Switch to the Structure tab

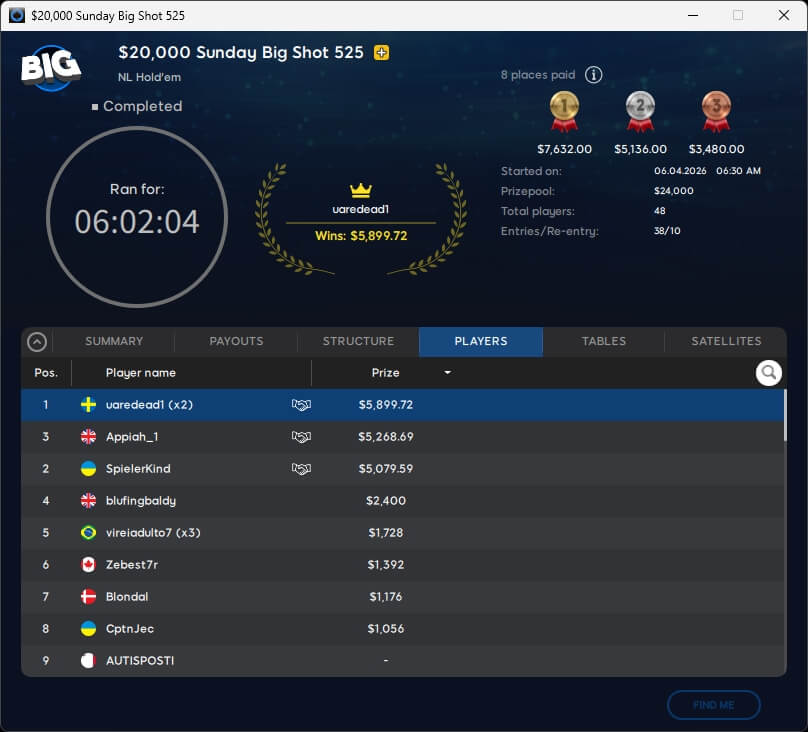[x=358, y=341]
